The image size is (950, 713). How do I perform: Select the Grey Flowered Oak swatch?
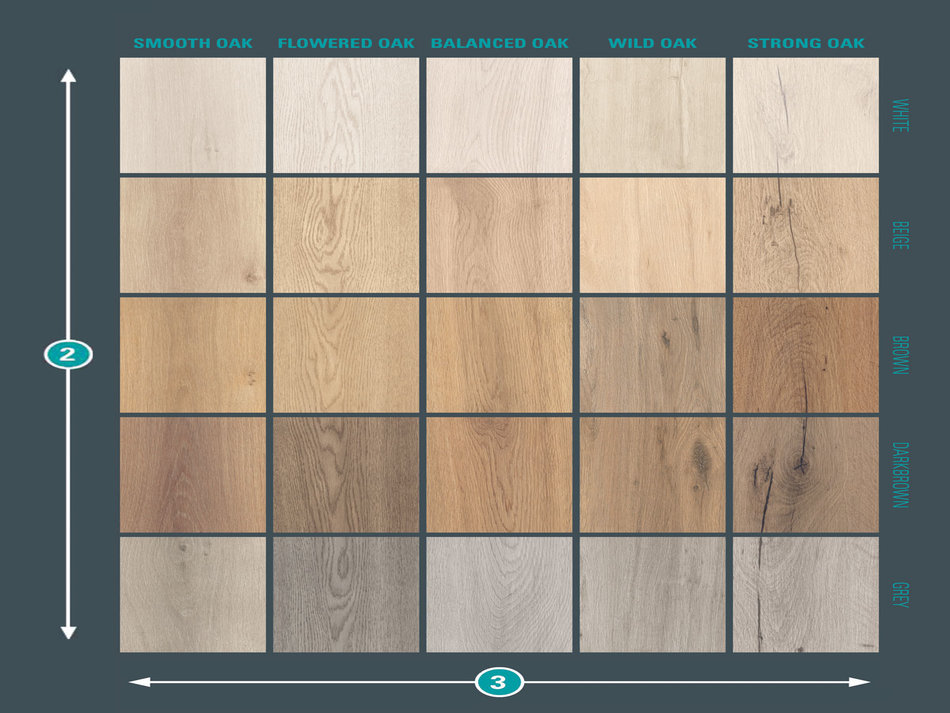click(346, 595)
